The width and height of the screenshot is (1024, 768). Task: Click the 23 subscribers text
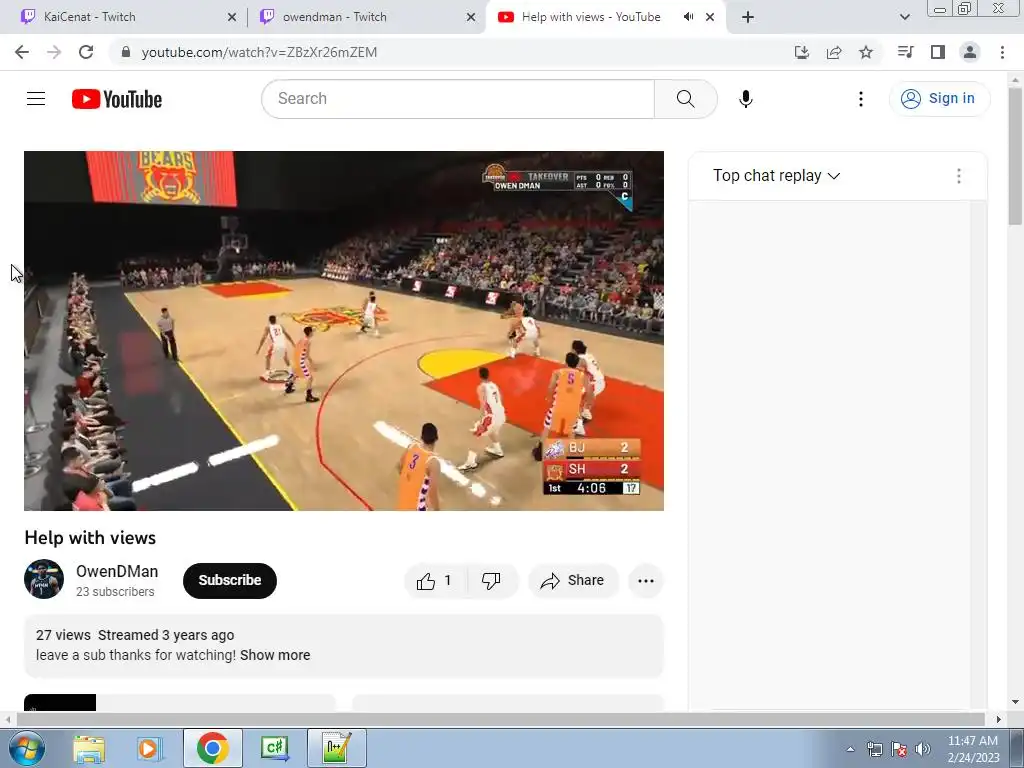[x=115, y=592]
